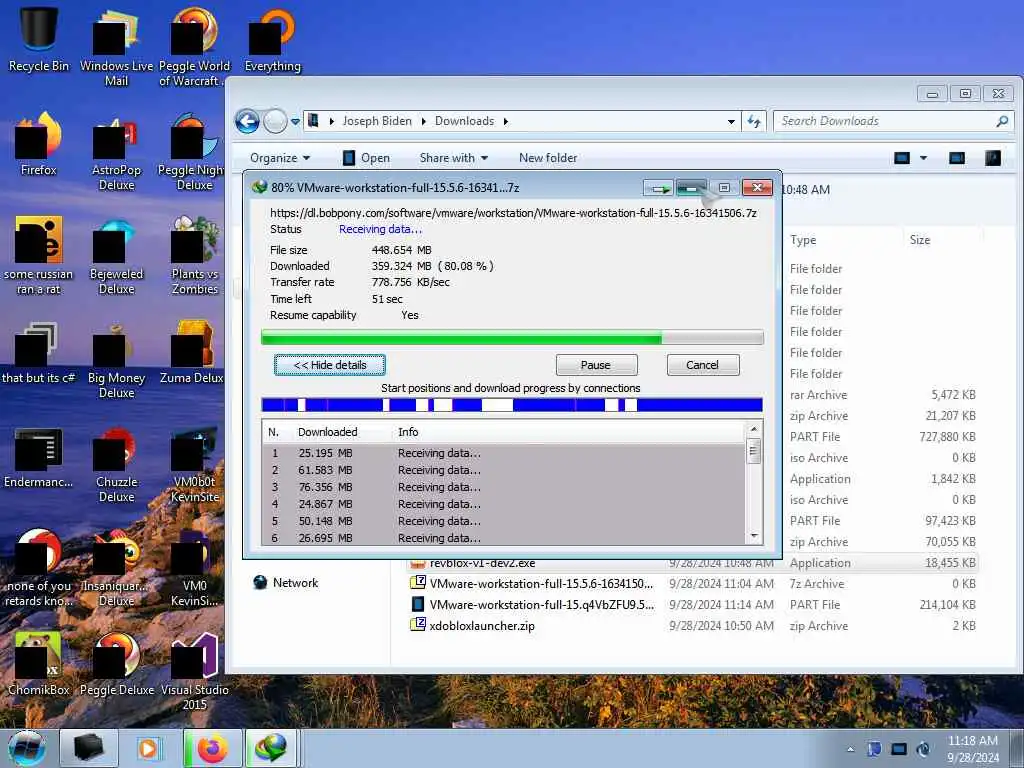This screenshot has width=1024, height=768.
Task: Sort files by the Type column
Action: [x=803, y=240]
